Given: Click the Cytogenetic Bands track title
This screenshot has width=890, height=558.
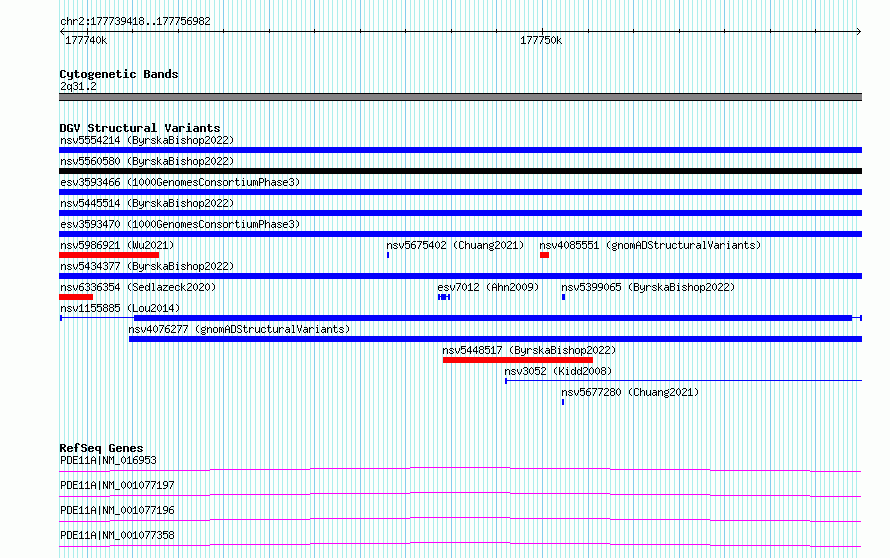Looking at the screenshot, I should (119, 74).
